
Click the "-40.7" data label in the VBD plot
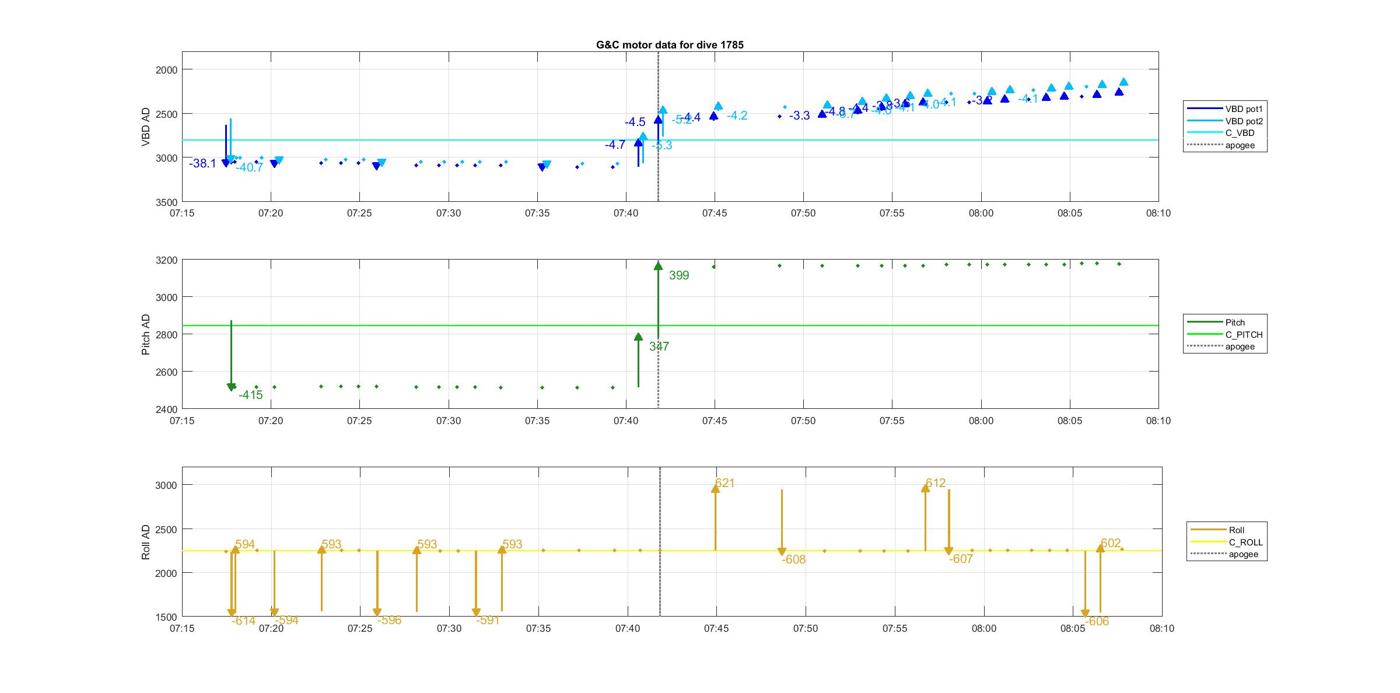pyautogui.click(x=249, y=168)
